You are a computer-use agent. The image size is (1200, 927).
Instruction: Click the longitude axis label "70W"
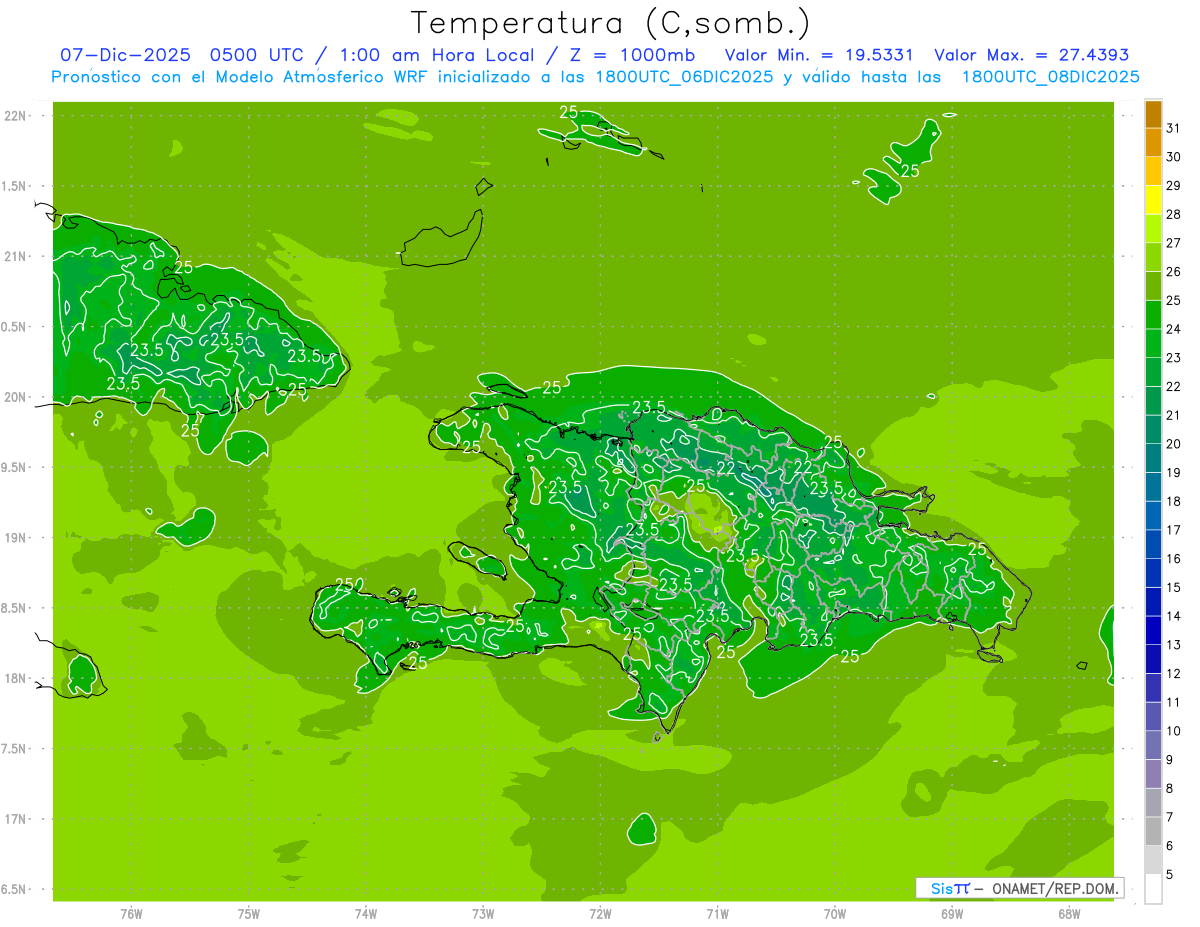pyautogui.click(x=835, y=914)
